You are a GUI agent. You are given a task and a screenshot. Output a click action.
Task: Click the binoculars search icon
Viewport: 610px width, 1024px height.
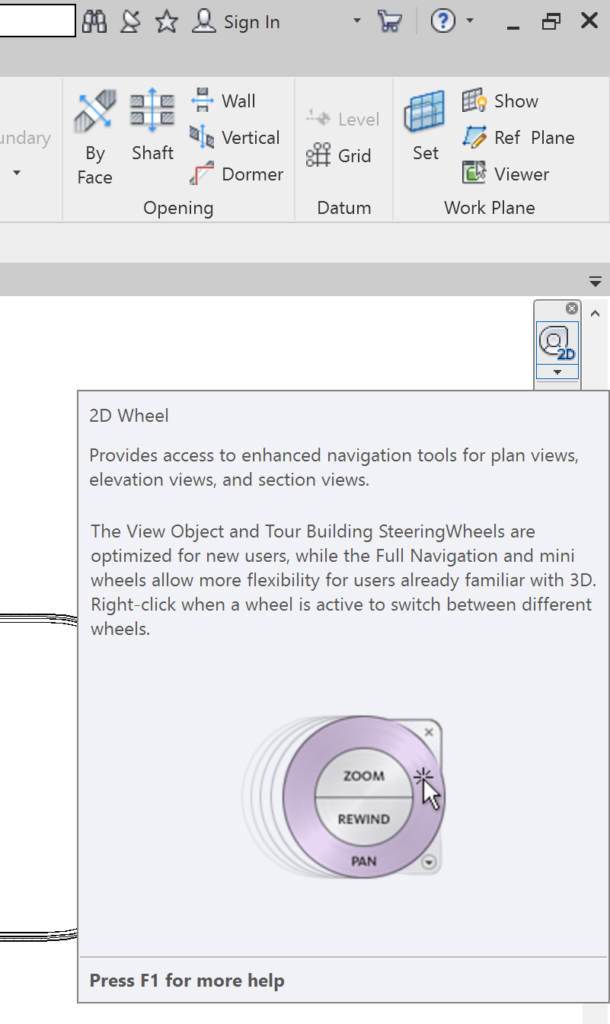pyautogui.click(x=94, y=21)
